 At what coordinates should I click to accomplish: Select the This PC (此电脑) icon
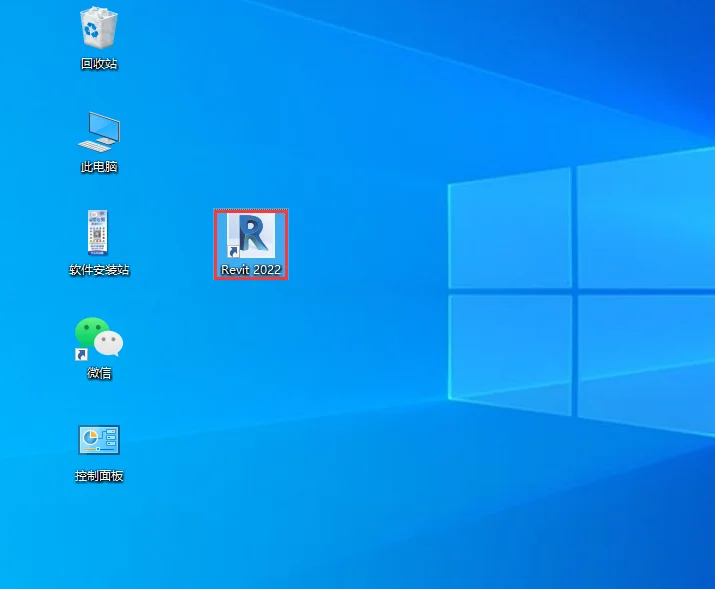coord(98,131)
